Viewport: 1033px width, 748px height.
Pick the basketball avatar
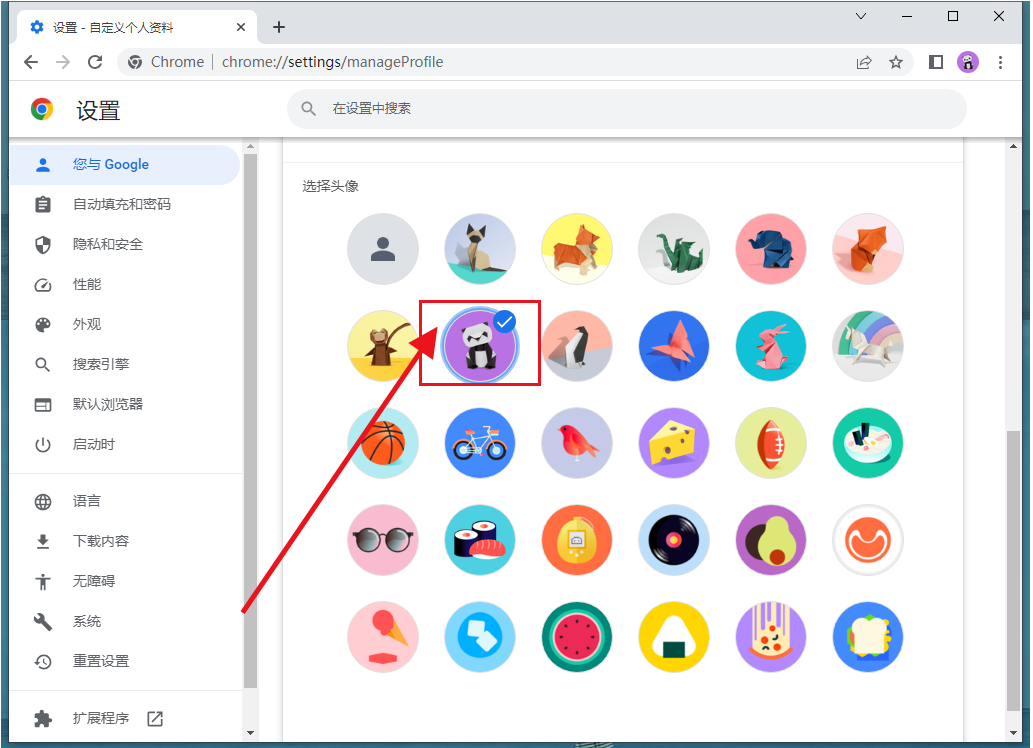click(x=383, y=443)
